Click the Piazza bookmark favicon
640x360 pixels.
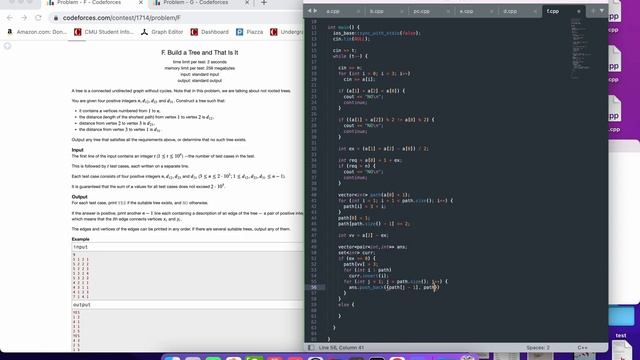click(x=240, y=32)
